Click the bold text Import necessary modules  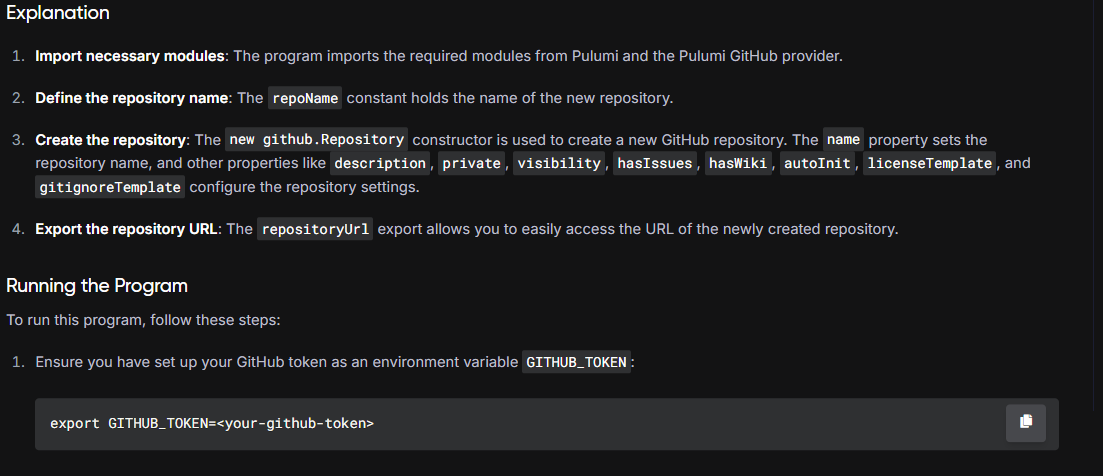point(130,56)
